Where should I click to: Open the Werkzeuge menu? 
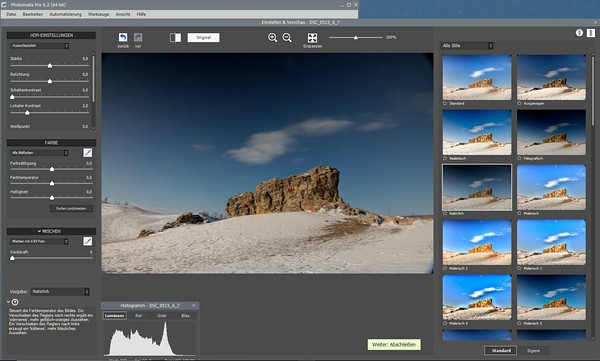coord(98,14)
